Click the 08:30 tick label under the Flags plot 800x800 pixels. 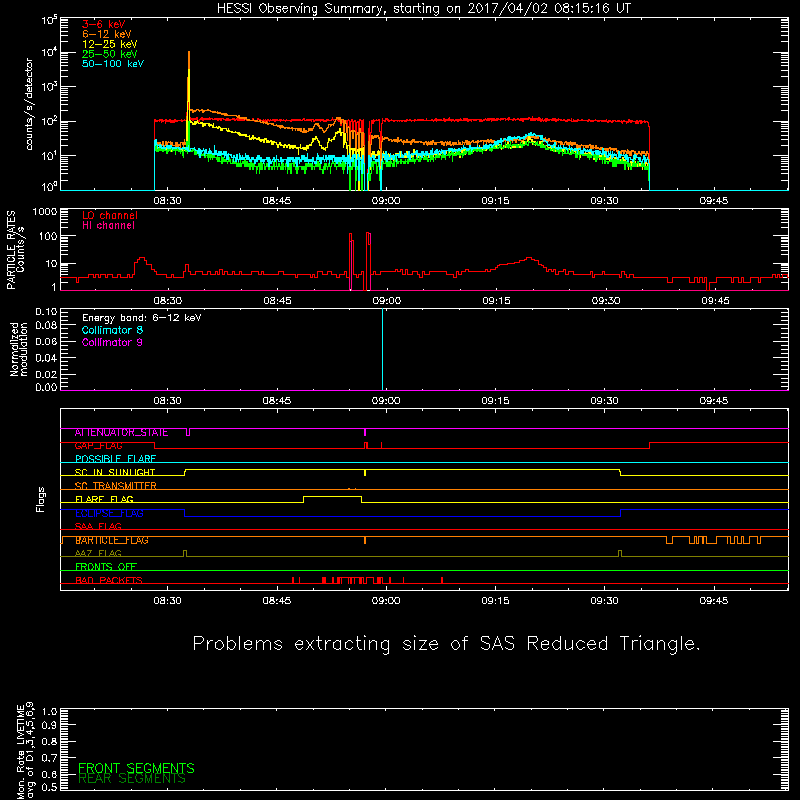click(167, 601)
